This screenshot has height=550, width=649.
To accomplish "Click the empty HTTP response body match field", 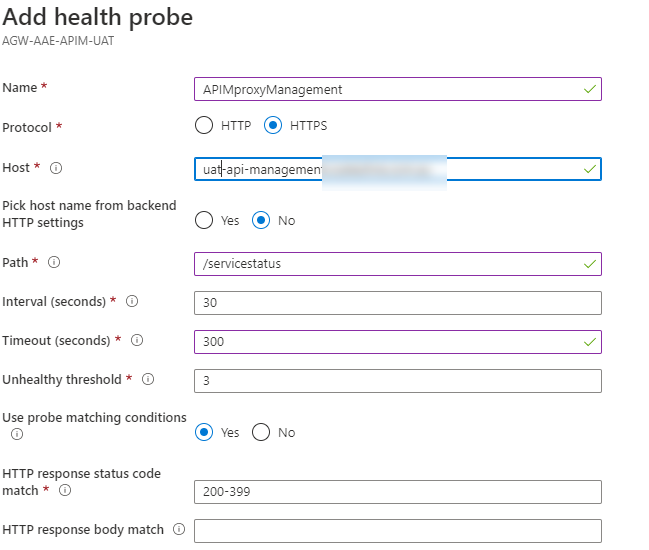I will pos(397,531).
